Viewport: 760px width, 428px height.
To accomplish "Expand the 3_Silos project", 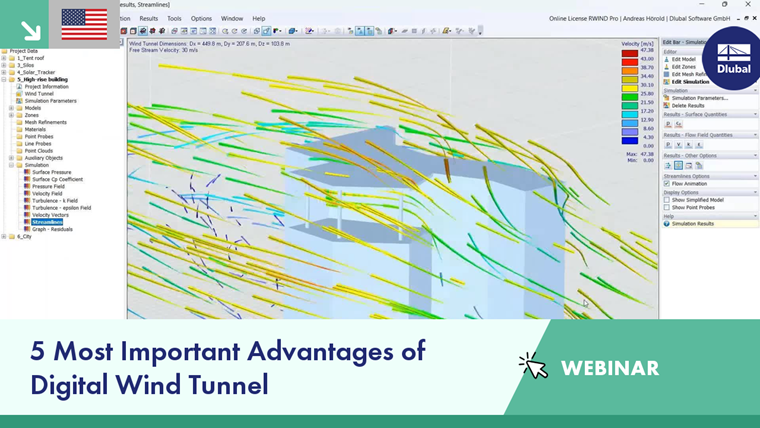I will pos(4,65).
